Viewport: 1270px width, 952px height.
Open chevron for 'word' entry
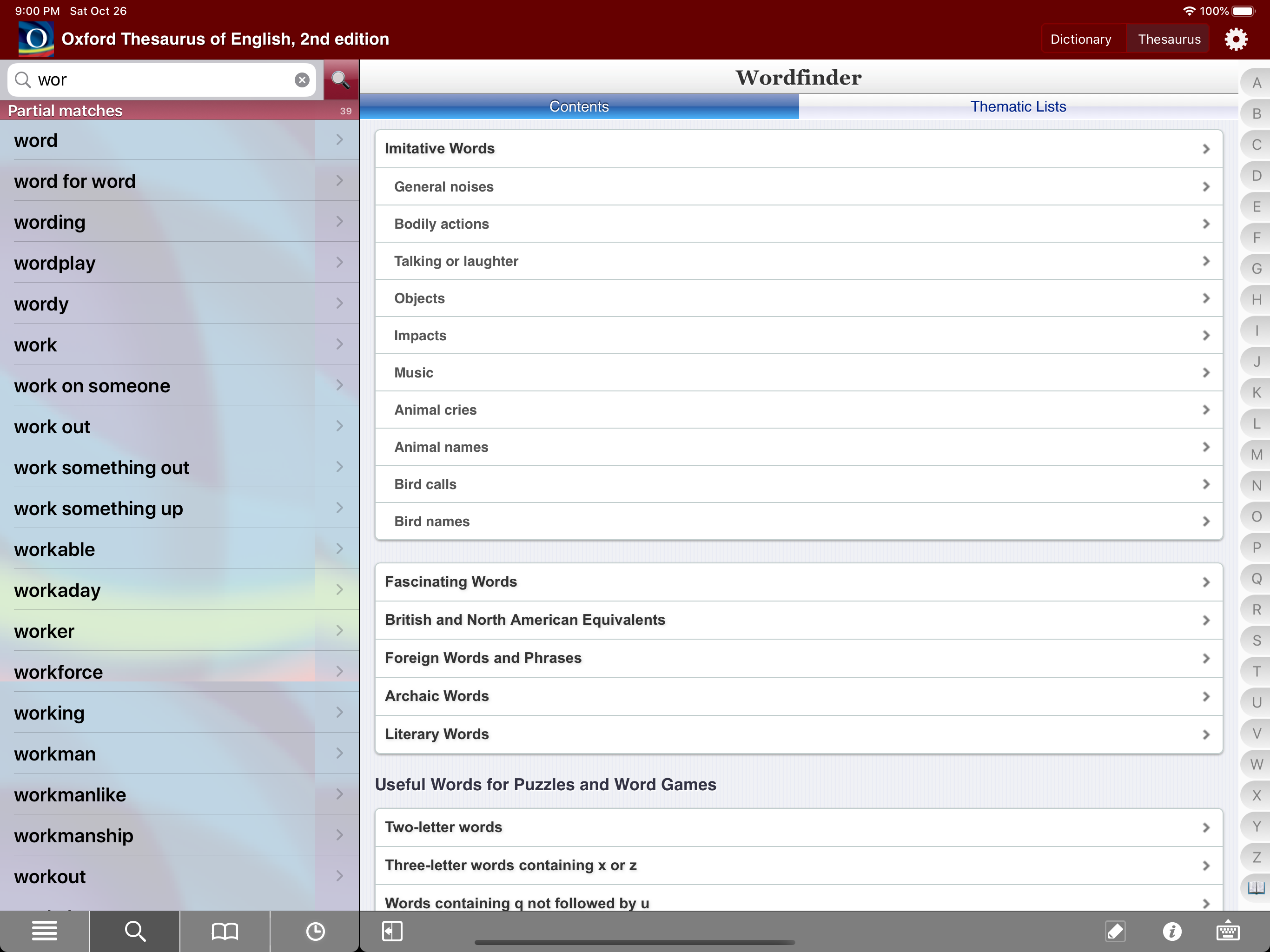pyautogui.click(x=339, y=139)
